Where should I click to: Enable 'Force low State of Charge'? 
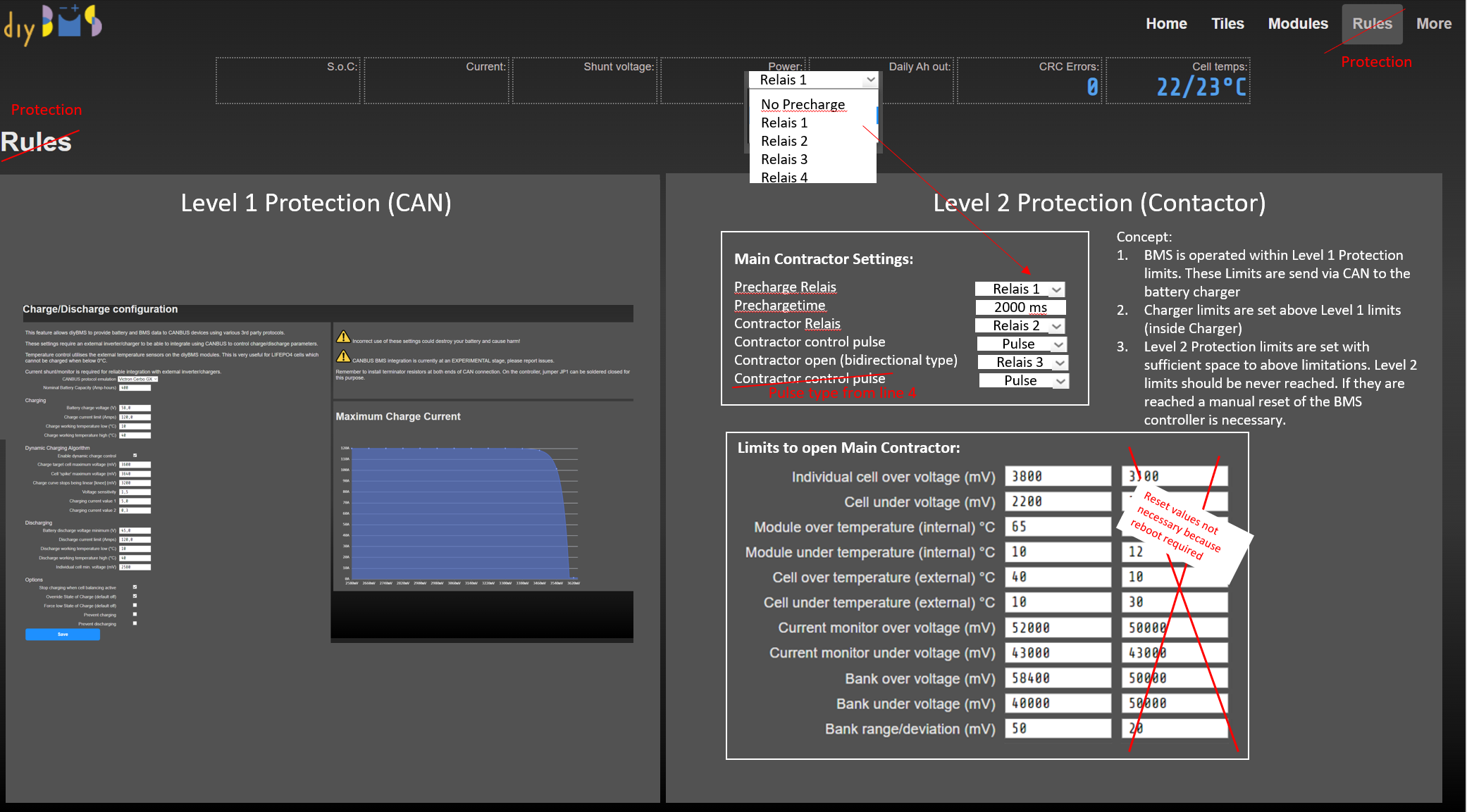point(135,606)
